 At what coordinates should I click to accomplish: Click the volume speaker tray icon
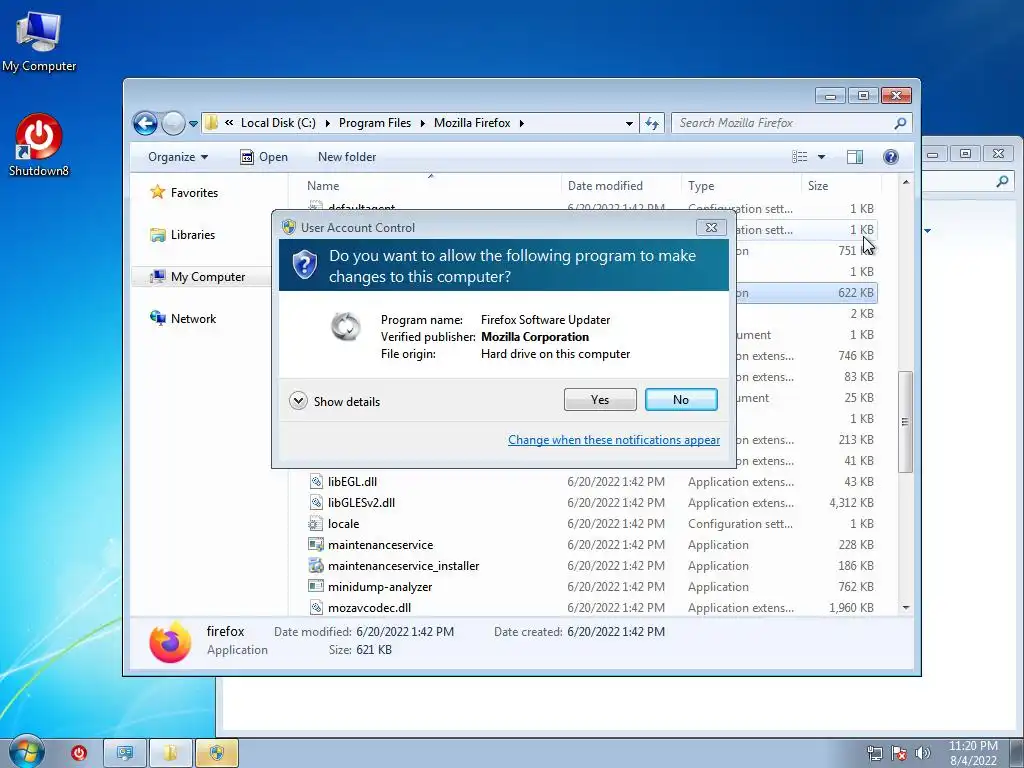point(922,753)
